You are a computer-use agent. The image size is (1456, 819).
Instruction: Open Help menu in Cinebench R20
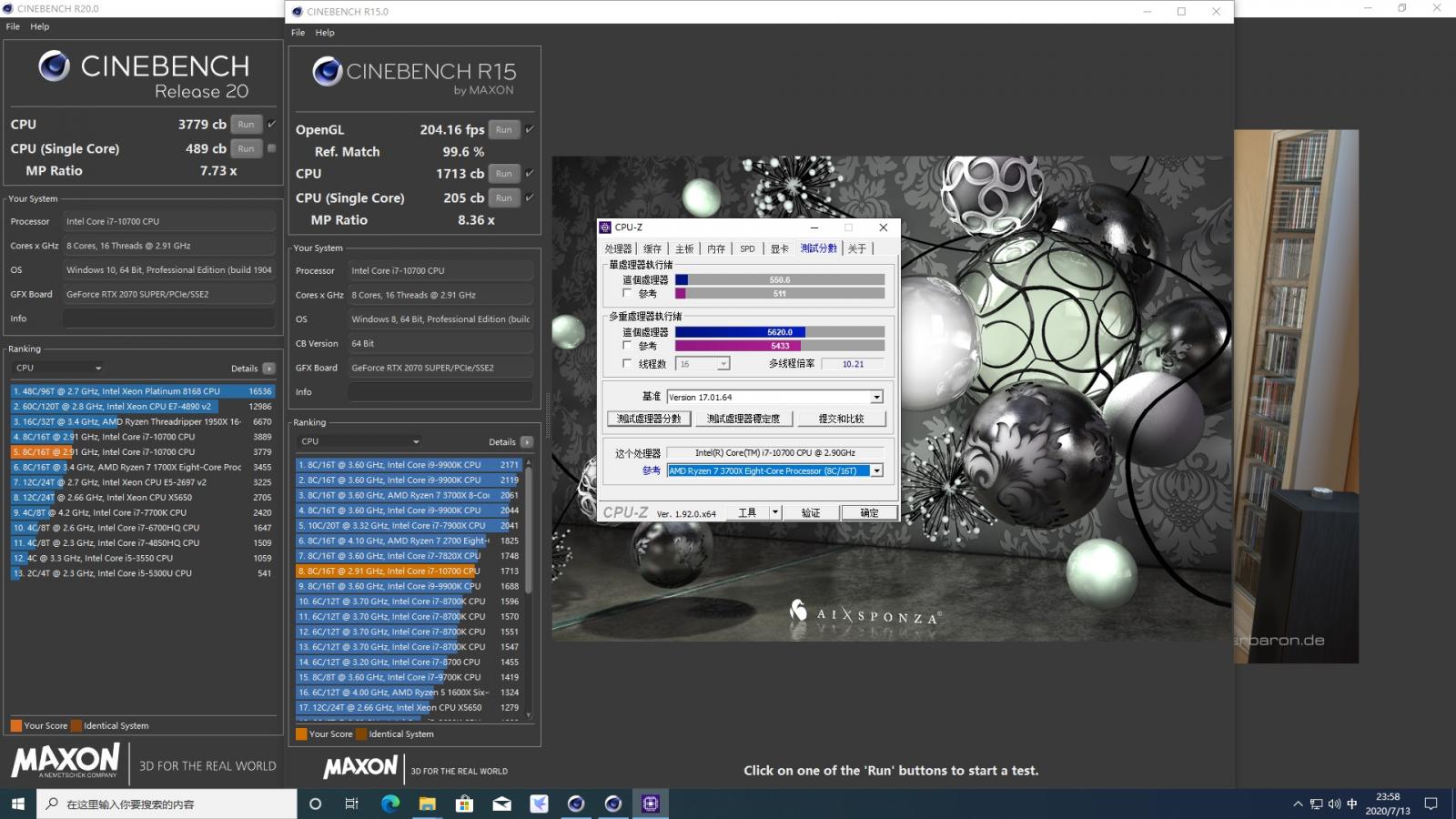[x=39, y=26]
